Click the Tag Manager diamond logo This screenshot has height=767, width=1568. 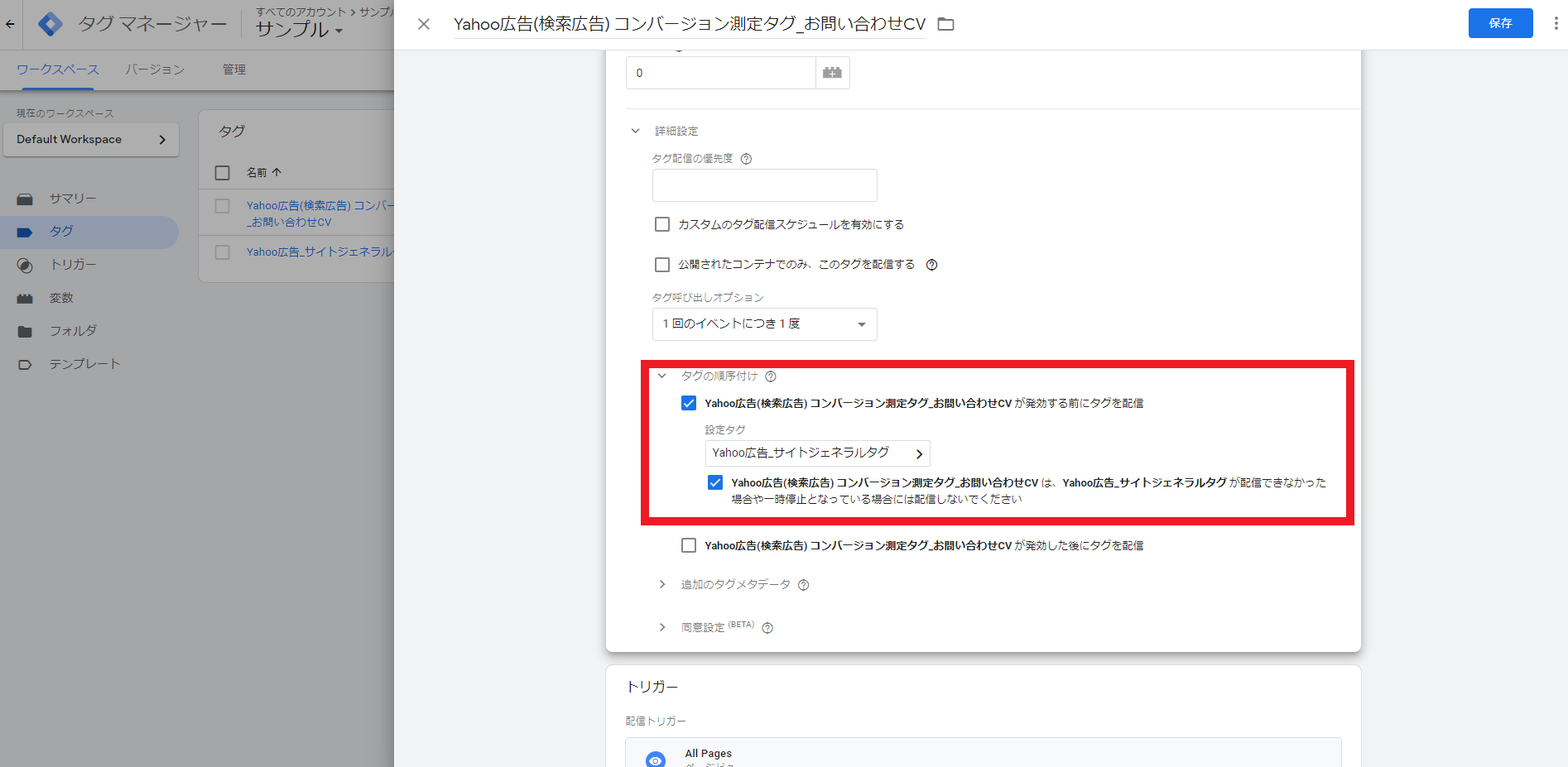point(51,24)
